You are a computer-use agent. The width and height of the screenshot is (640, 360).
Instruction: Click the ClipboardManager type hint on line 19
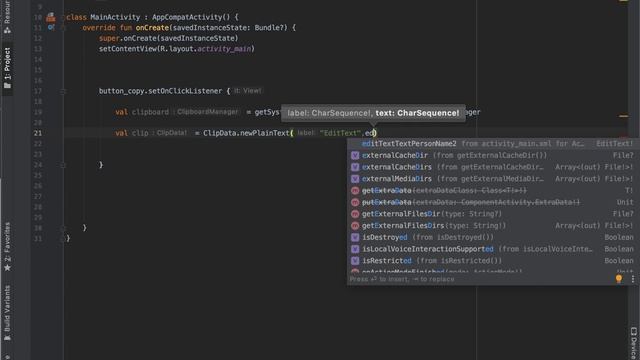pyautogui.click(x=207, y=112)
